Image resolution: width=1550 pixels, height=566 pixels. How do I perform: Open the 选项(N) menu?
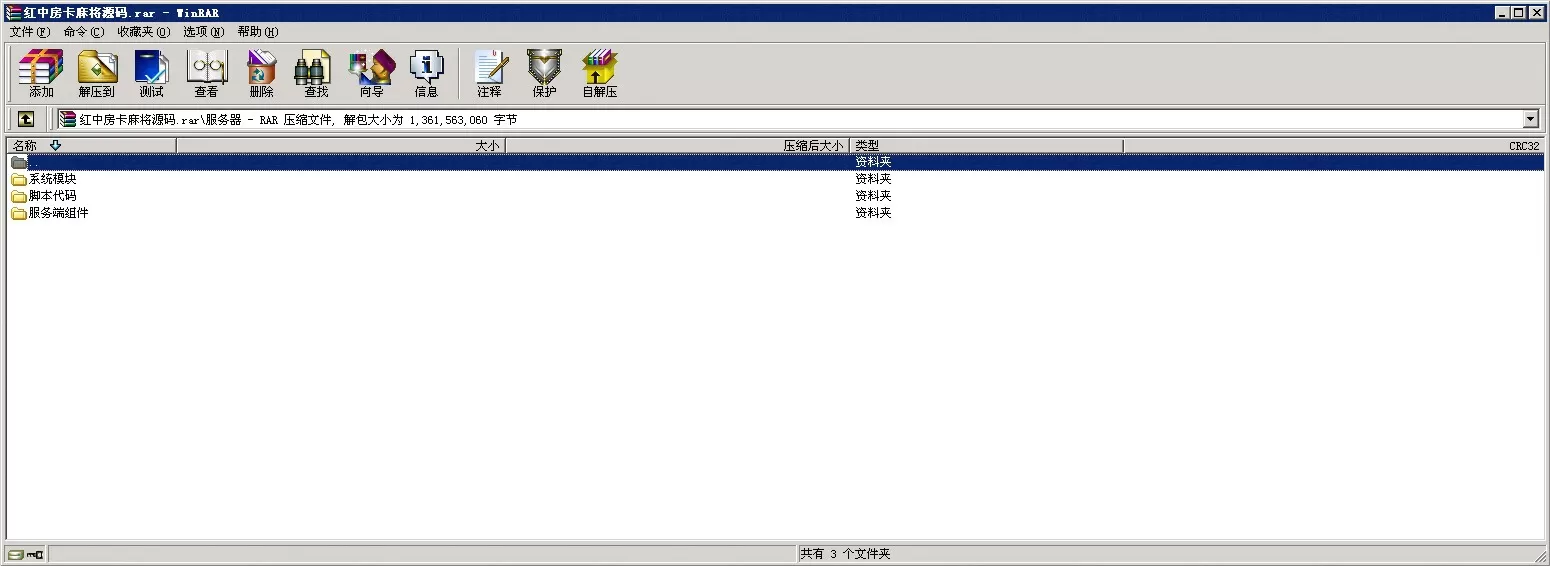click(203, 32)
